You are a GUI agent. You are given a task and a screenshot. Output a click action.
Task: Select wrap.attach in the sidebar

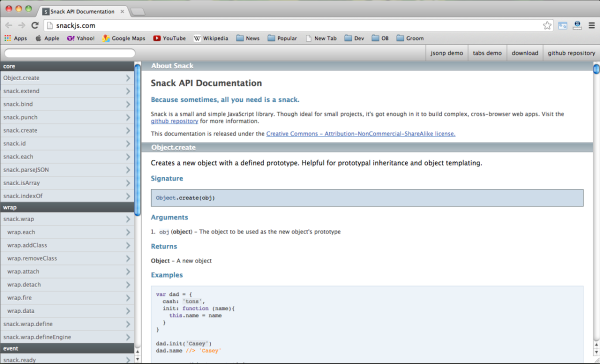(x=67, y=271)
